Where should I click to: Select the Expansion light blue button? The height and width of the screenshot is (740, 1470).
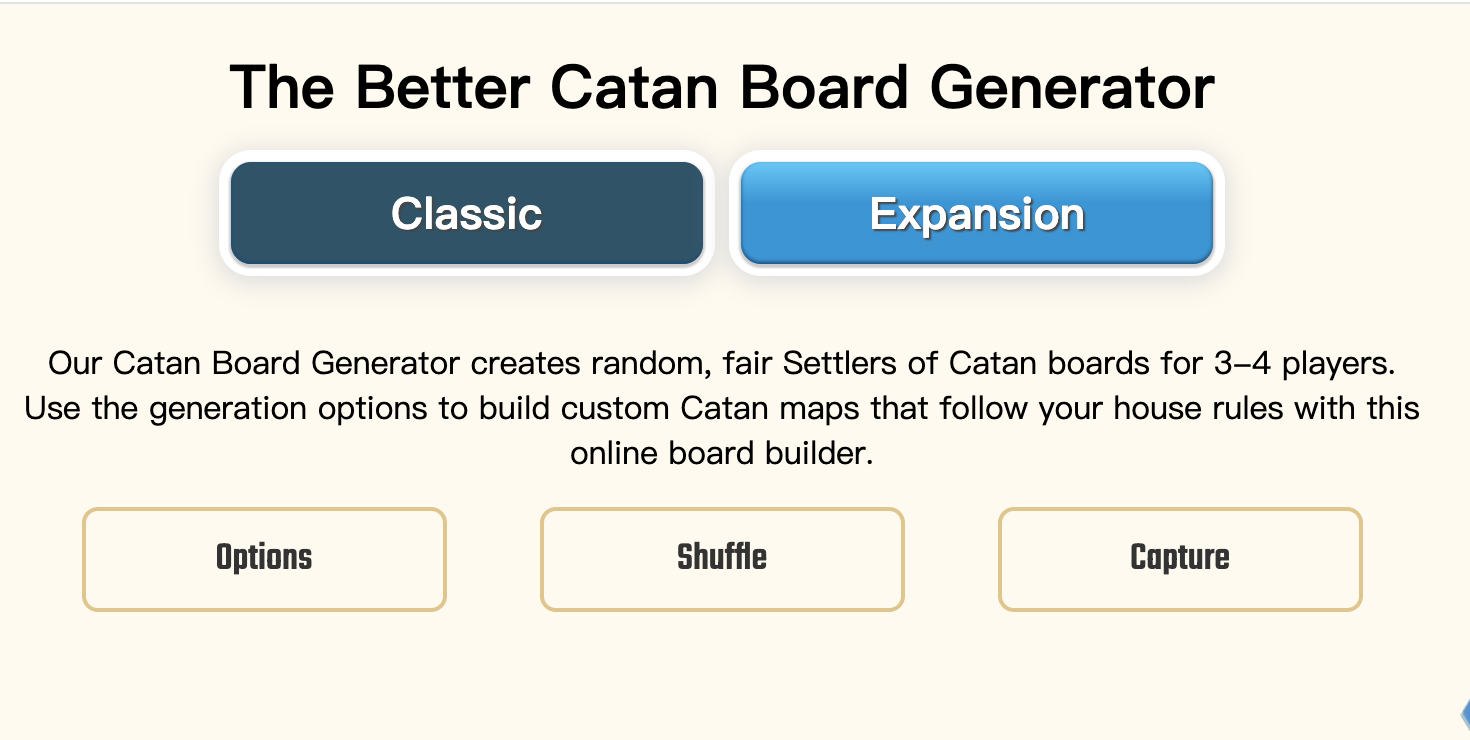pyautogui.click(x=977, y=212)
